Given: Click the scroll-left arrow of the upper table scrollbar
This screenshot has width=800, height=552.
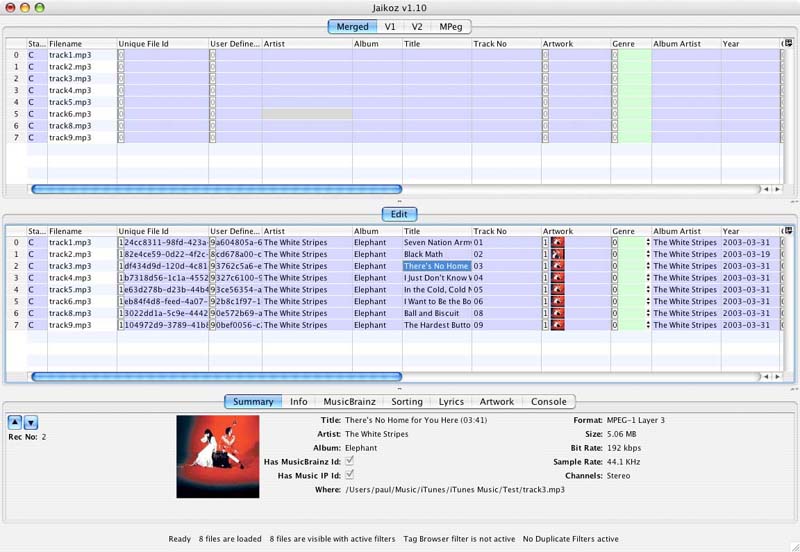Looking at the screenshot, I should [x=766, y=189].
